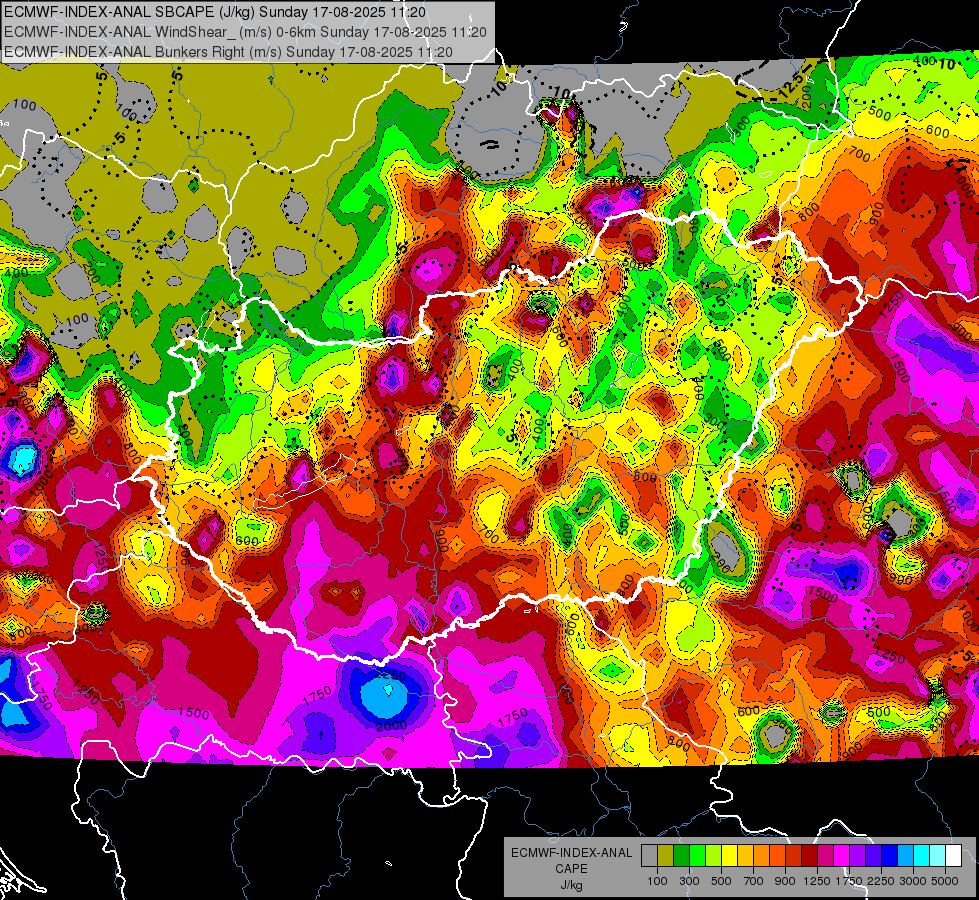979x900 pixels.
Task: Click the dark maroon-red legend swatch before 1250
Action: (x=809, y=855)
